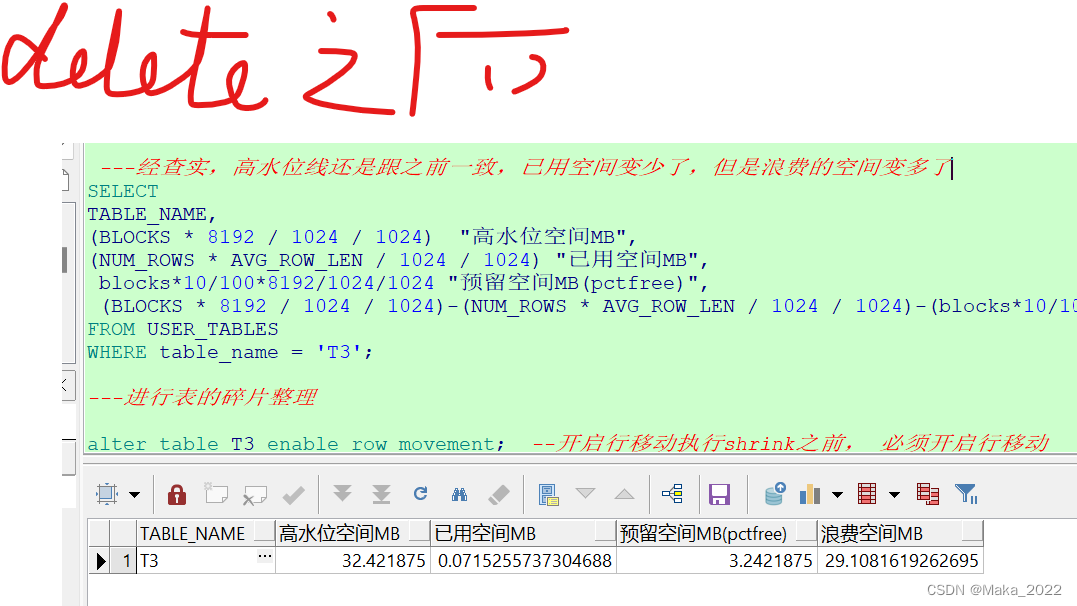Click the fetch all rows icon
Viewport: 1077px width, 606px height.
381,494
